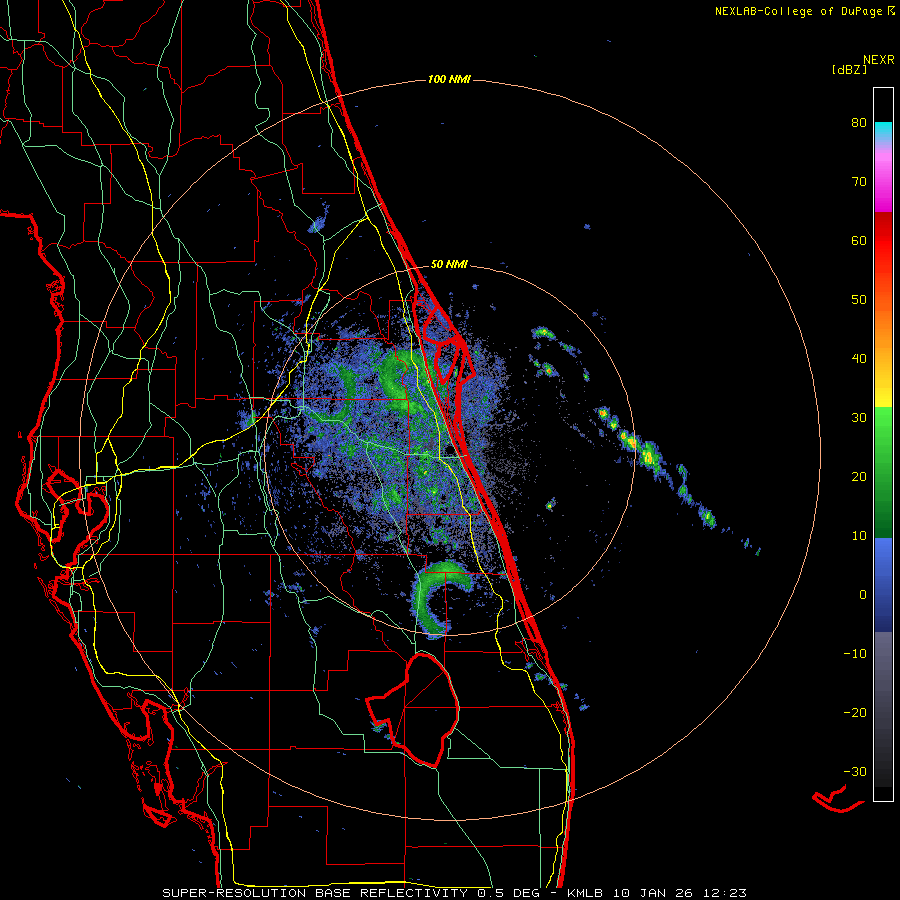Click the 10 value on the dBZ scale
This screenshot has height=900, width=900.
point(859,536)
